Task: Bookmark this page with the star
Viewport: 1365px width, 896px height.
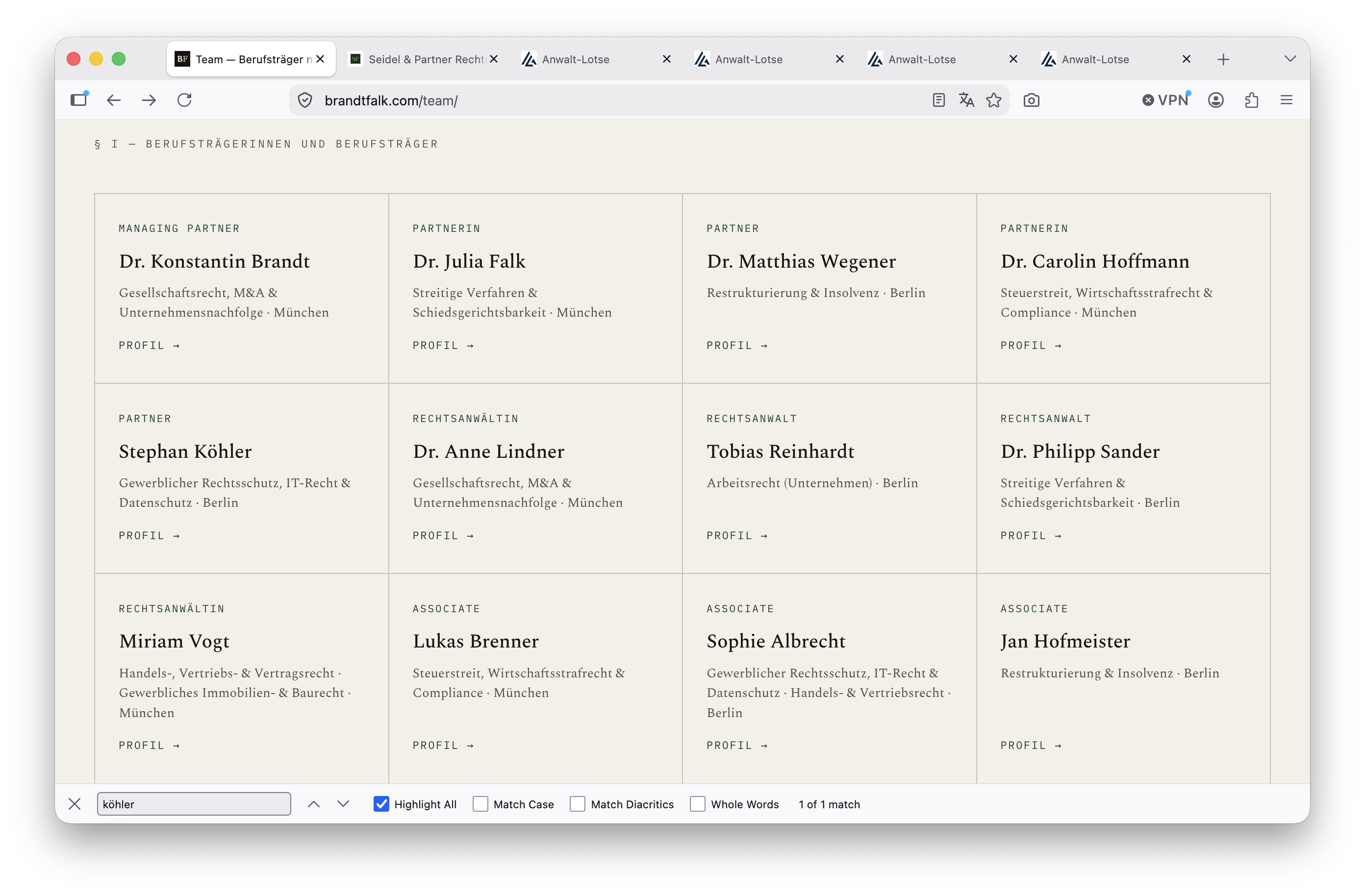Action: tap(994, 100)
